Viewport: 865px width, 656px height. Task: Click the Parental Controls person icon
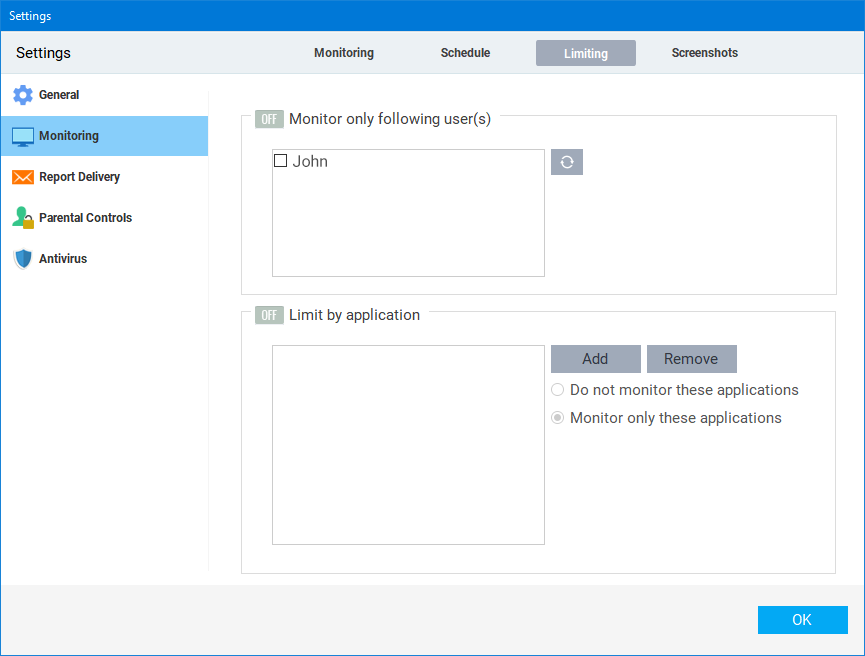22,217
